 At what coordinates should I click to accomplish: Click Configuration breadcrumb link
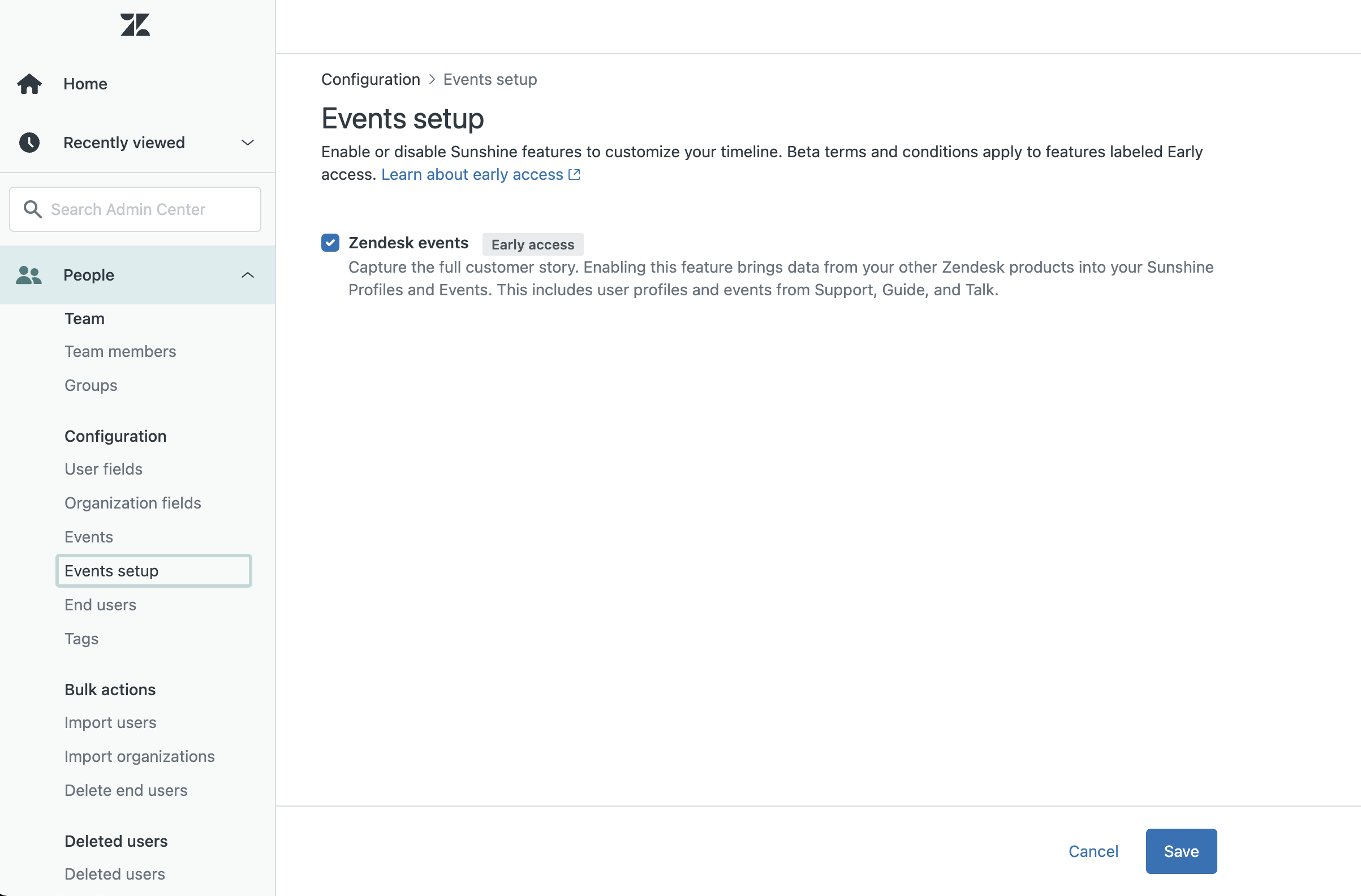[371, 80]
